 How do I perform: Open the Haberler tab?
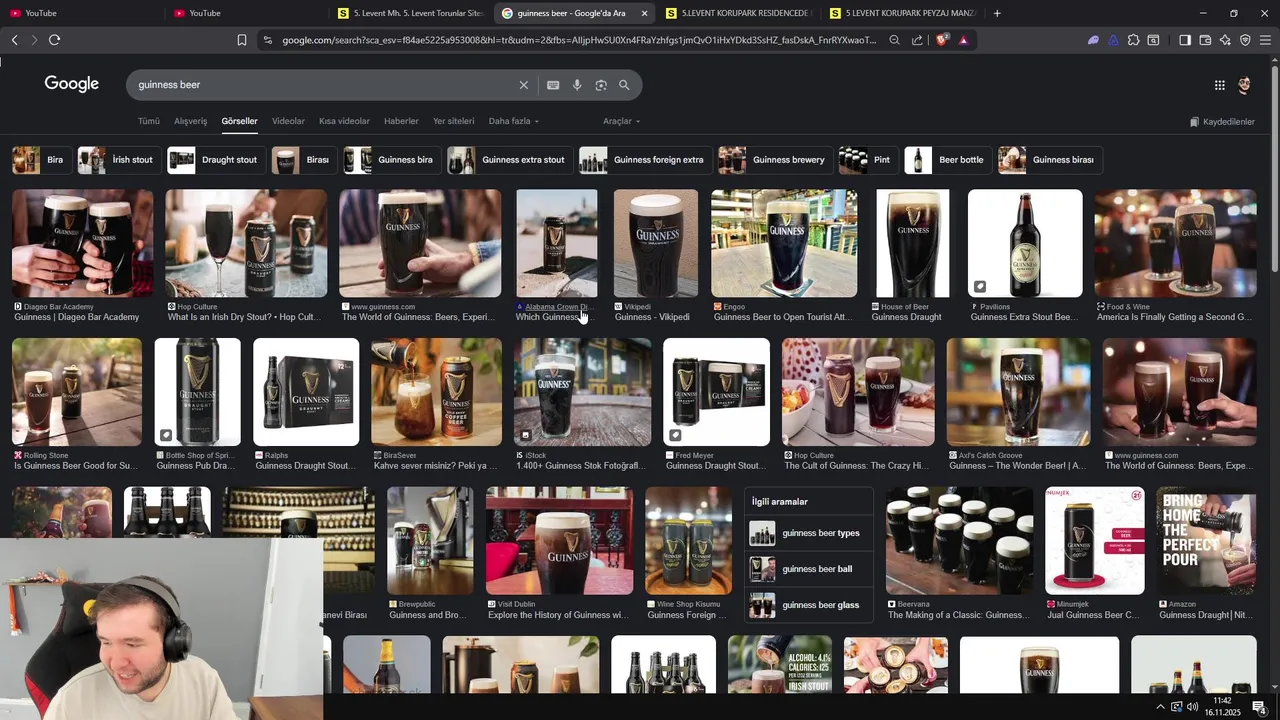tap(401, 121)
